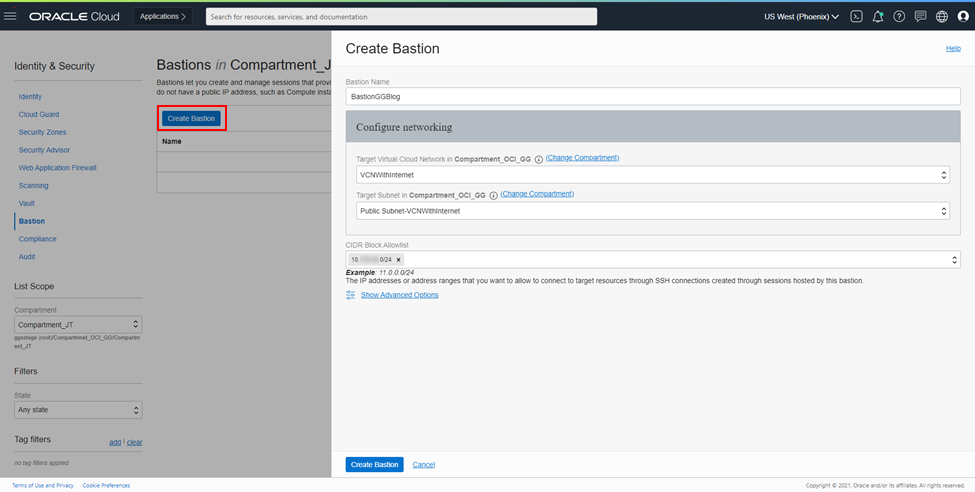Open the Cloud Shell icon
The width and height of the screenshot is (975, 492).
[x=856, y=17]
